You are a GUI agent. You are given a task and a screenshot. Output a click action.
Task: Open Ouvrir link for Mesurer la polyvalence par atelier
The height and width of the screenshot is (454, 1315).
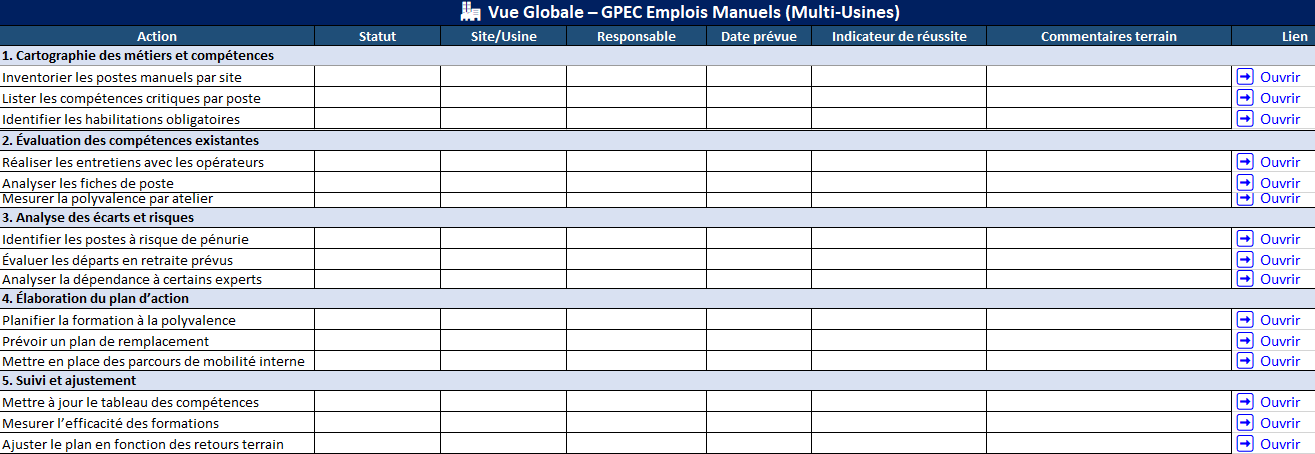tap(1279, 198)
